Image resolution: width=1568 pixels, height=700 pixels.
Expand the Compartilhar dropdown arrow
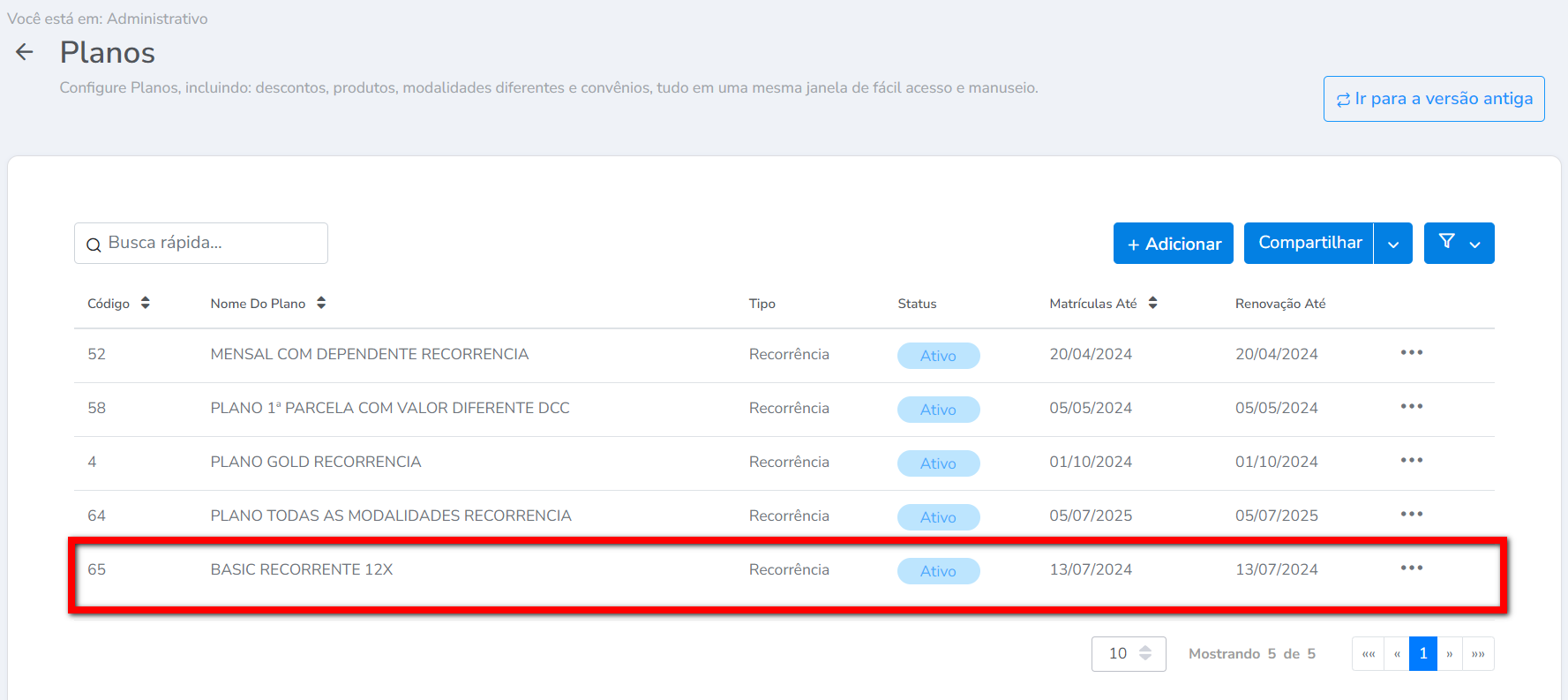[x=1393, y=245]
